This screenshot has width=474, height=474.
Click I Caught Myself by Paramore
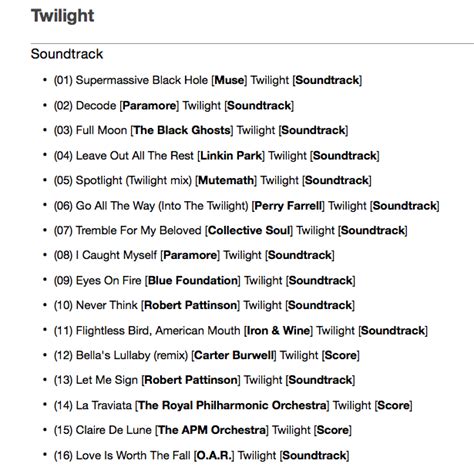194,255
